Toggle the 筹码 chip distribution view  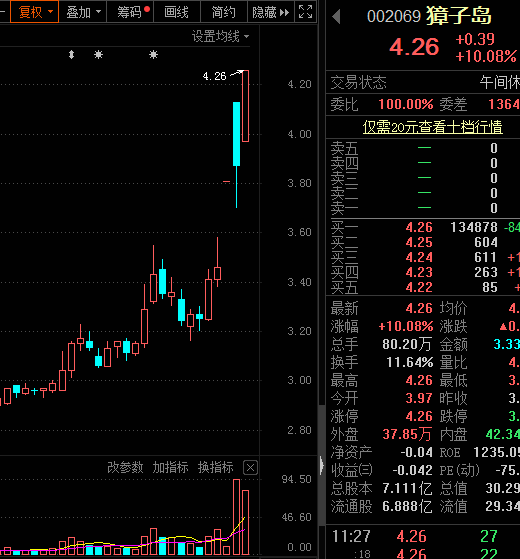point(130,12)
